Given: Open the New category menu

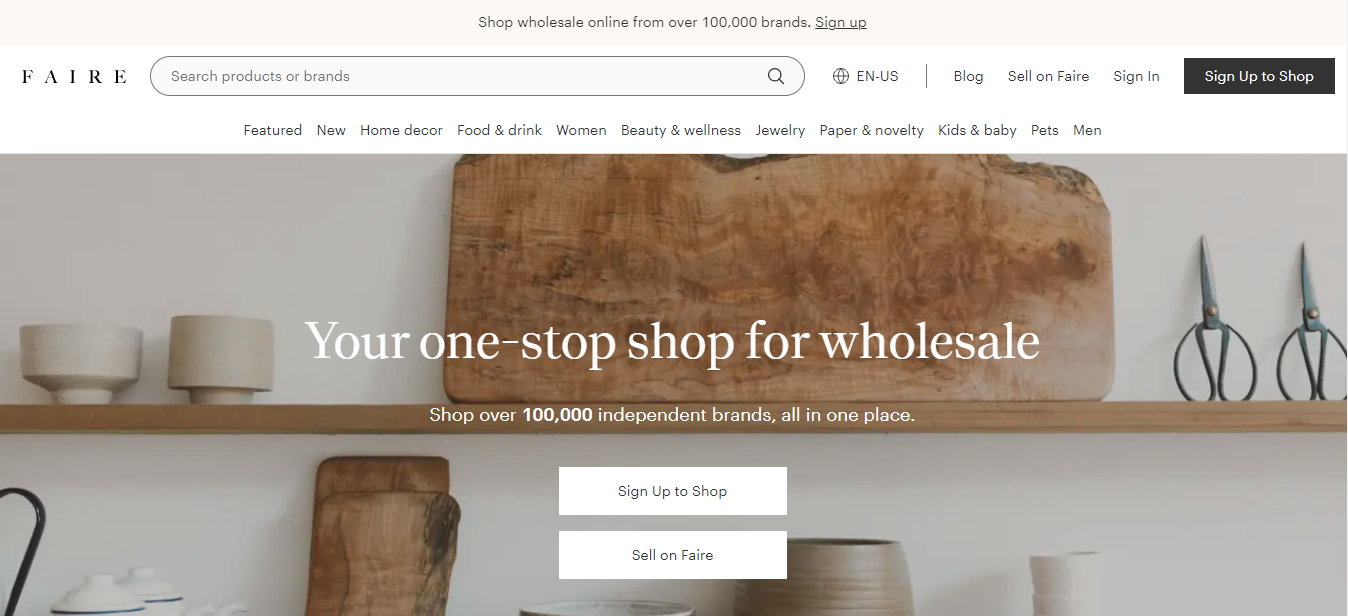Looking at the screenshot, I should [331, 130].
